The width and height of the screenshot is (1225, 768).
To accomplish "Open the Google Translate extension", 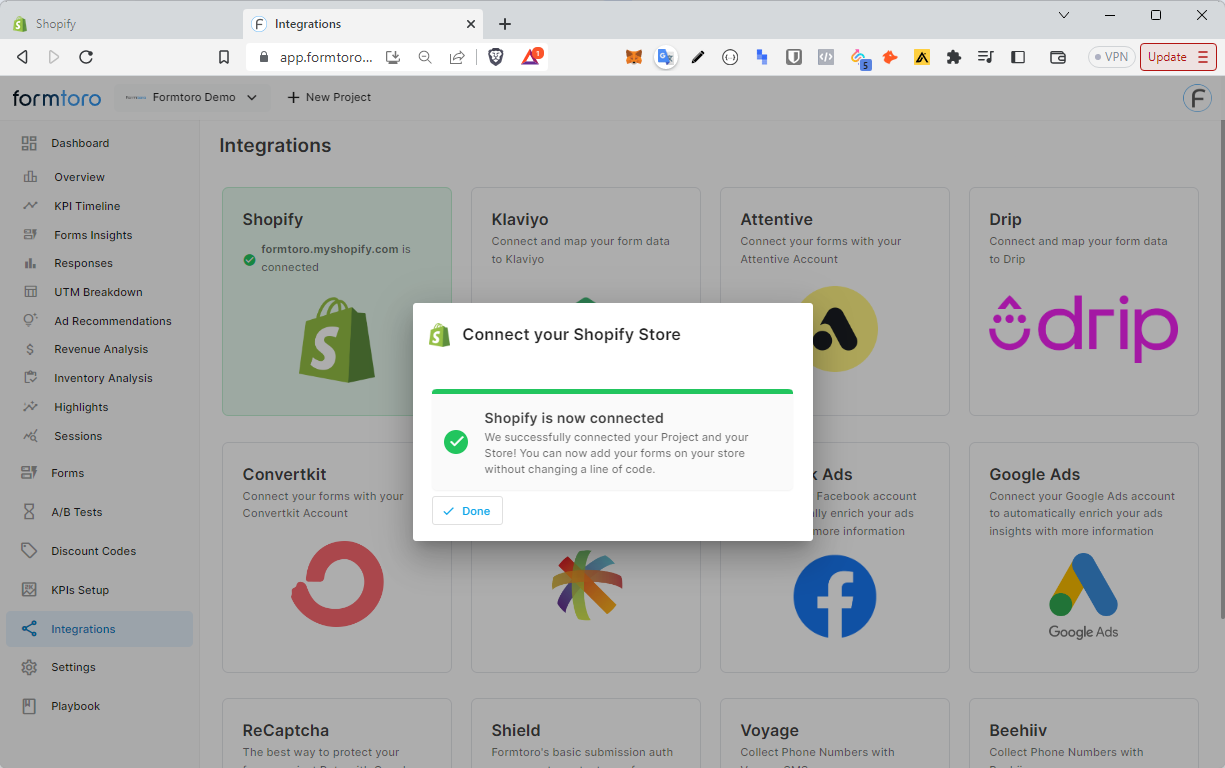I will pos(665,57).
